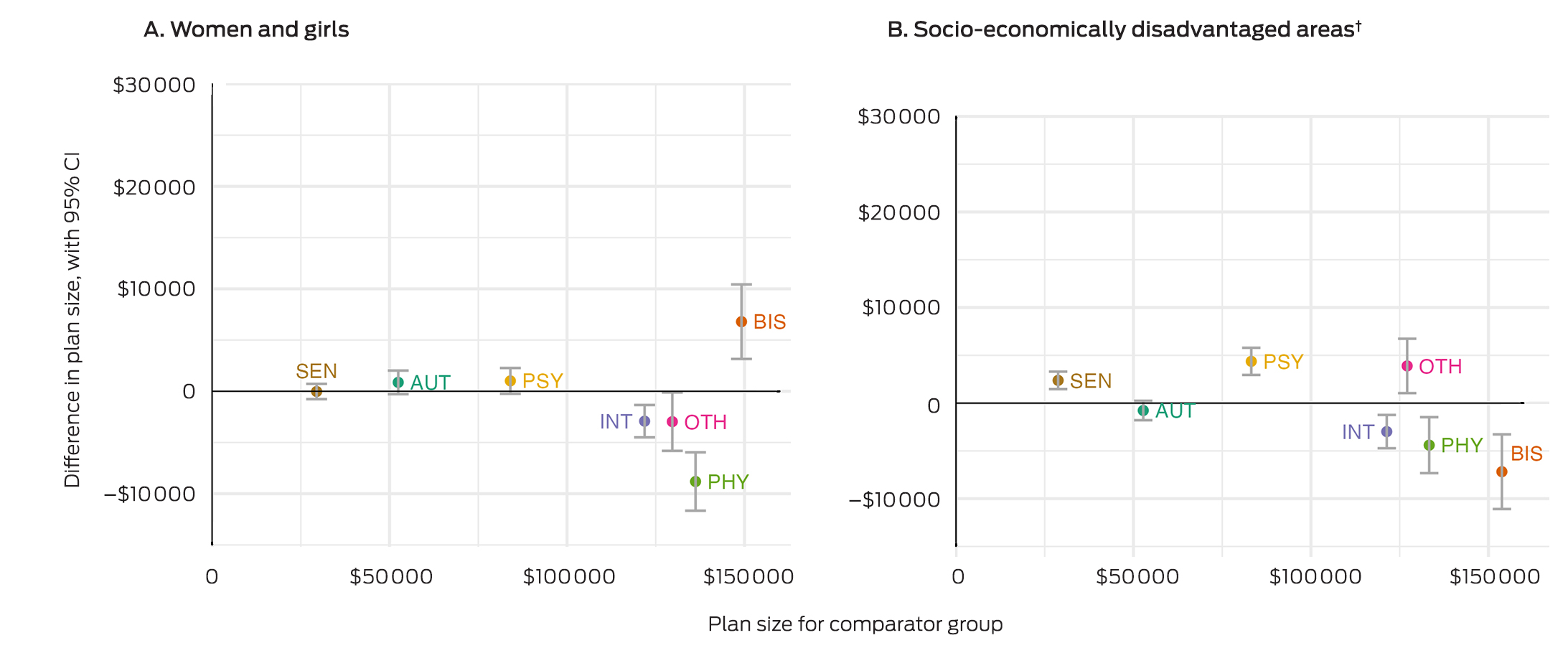This screenshot has height=648, width=1568.
Task: Click the pink OTH point in panel B
Action: tap(1407, 366)
